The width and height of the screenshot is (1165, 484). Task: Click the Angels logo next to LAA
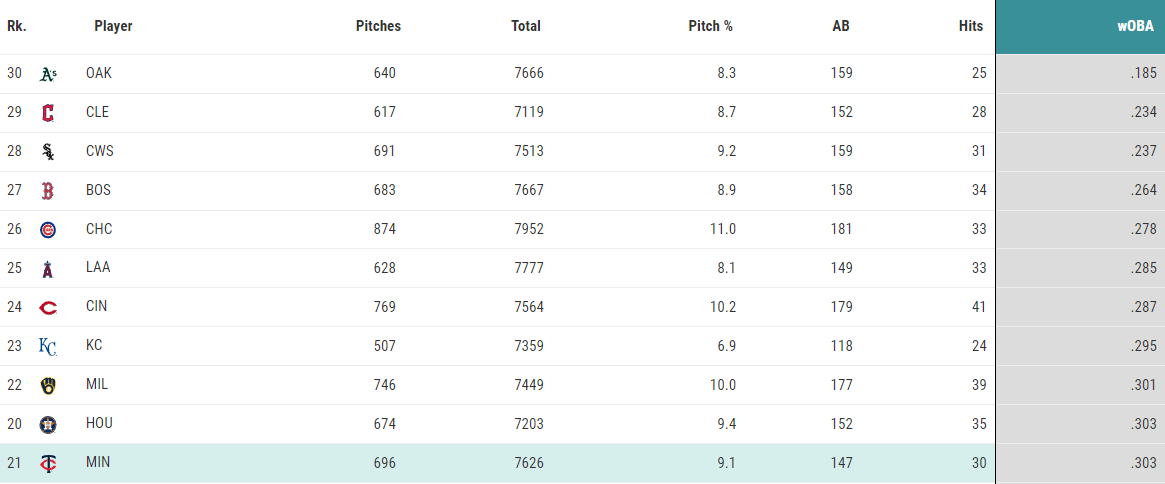[48, 268]
